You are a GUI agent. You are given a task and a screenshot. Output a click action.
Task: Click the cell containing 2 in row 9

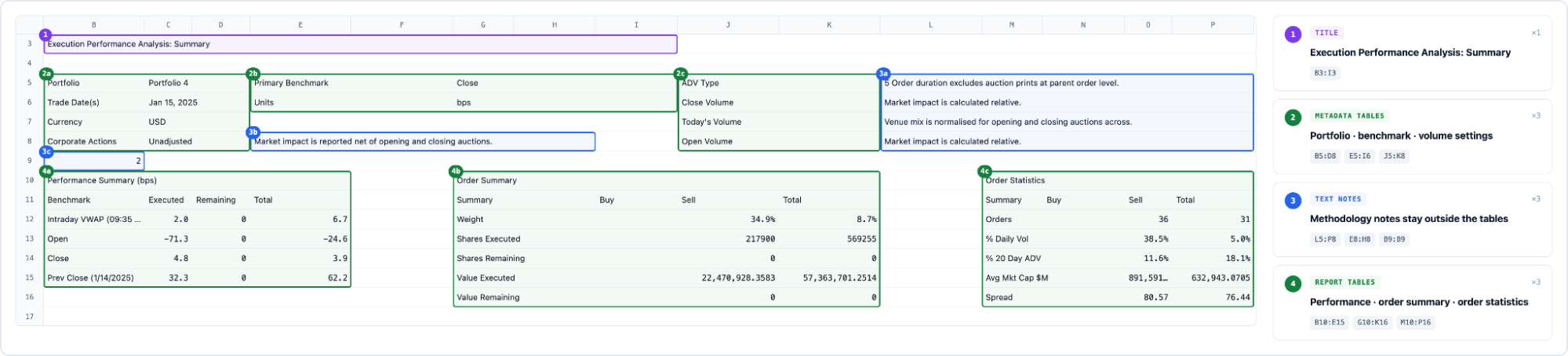pos(94,161)
